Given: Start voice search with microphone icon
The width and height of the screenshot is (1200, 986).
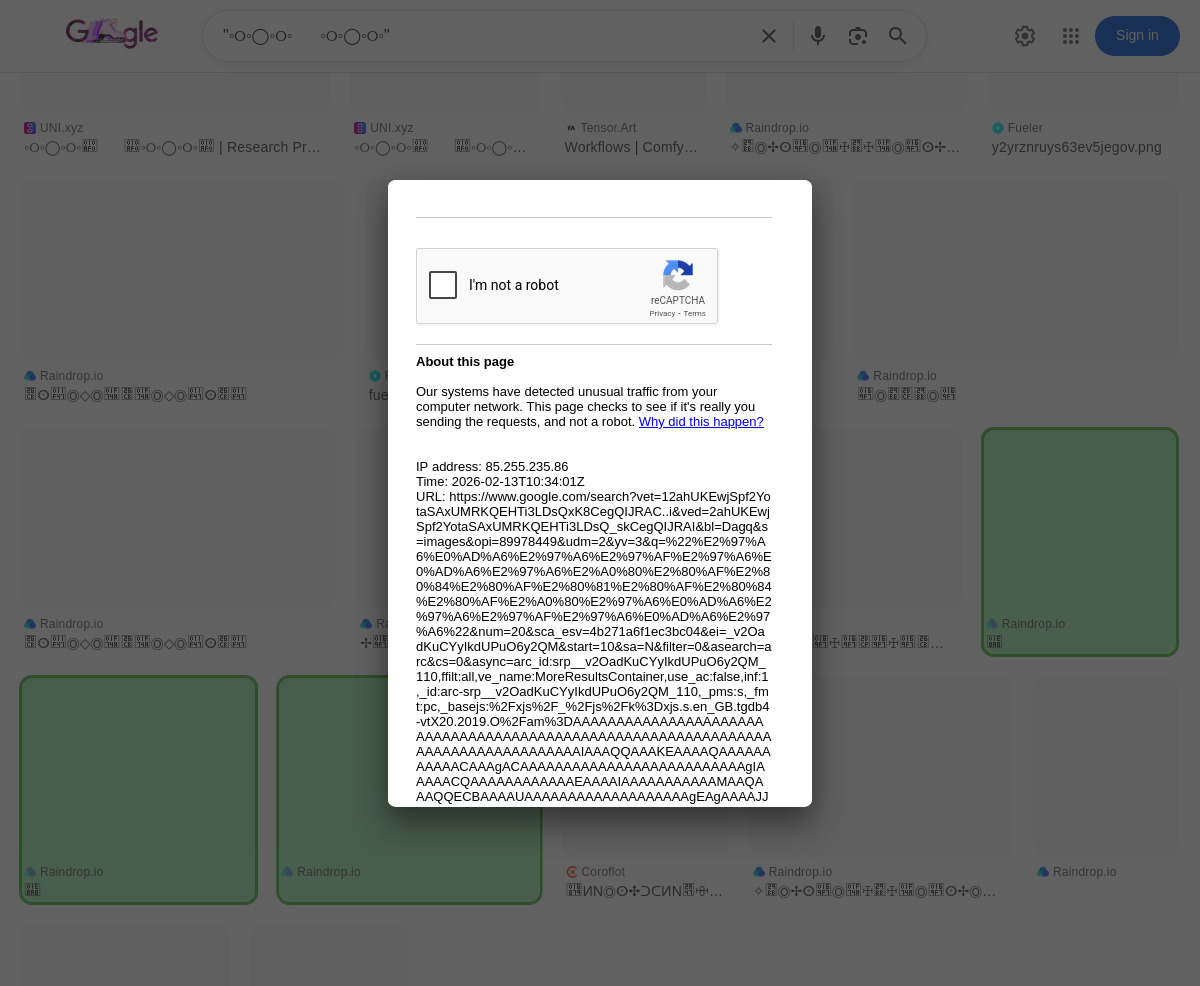Looking at the screenshot, I should pos(818,36).
